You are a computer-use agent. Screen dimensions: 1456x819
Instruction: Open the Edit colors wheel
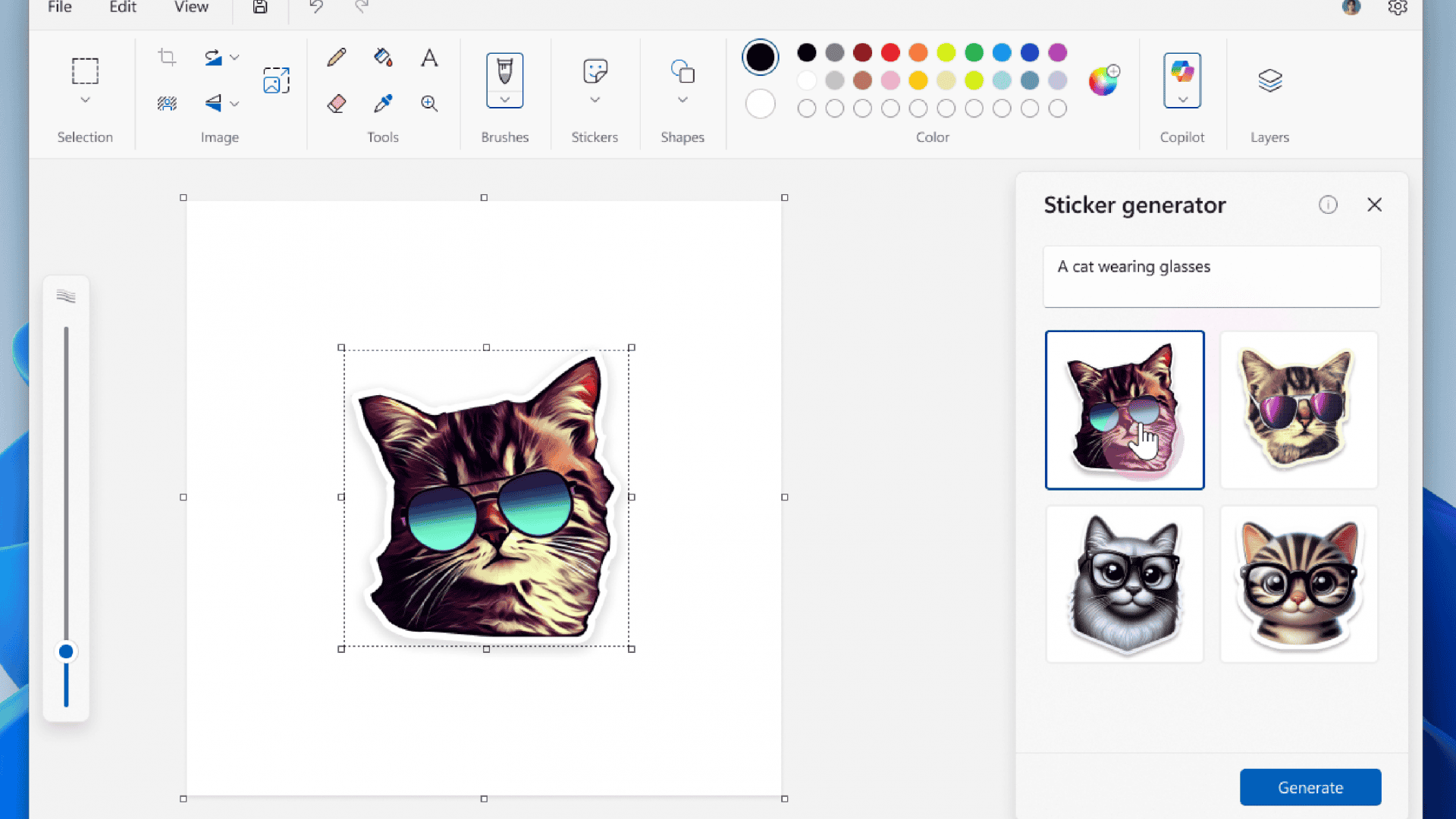coord(1103,80)
